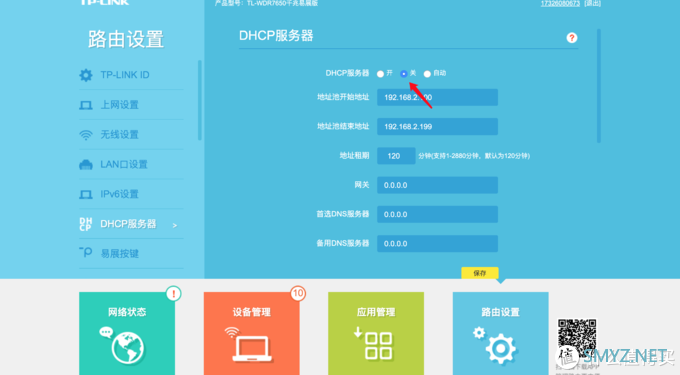The height and width of the screenshot is (375, 680).
Task: Click the 易展按键 icon
Action: coord(85,252)
